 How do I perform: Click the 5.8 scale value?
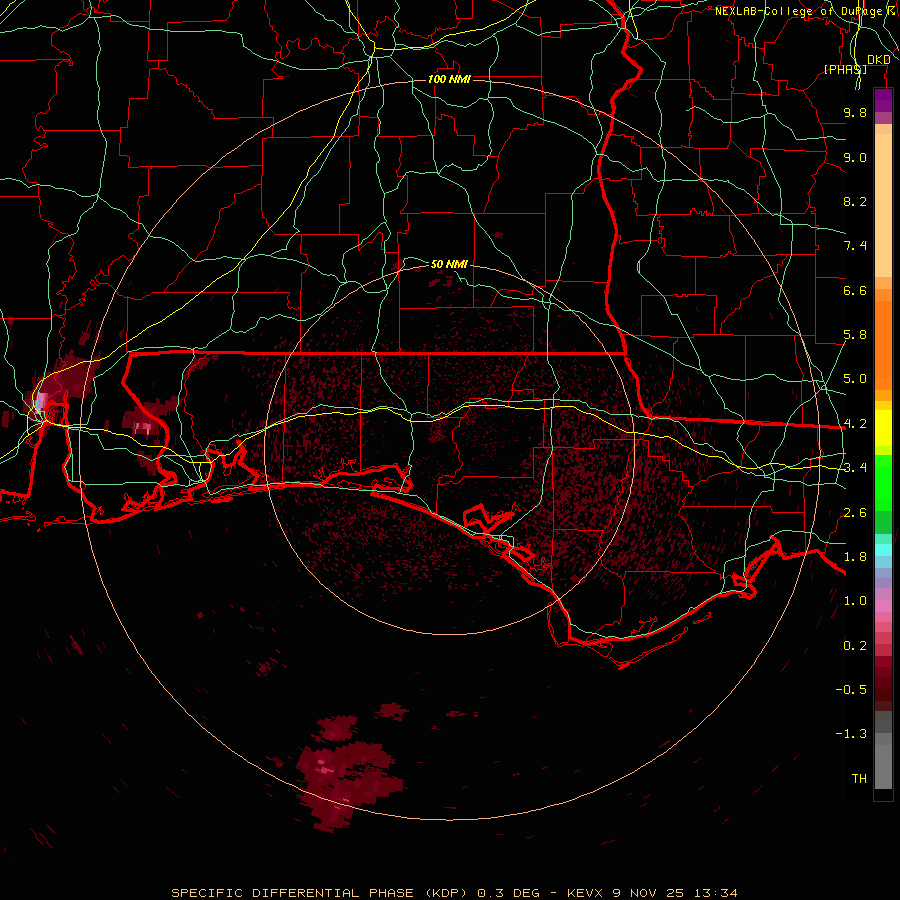[855, 335]
